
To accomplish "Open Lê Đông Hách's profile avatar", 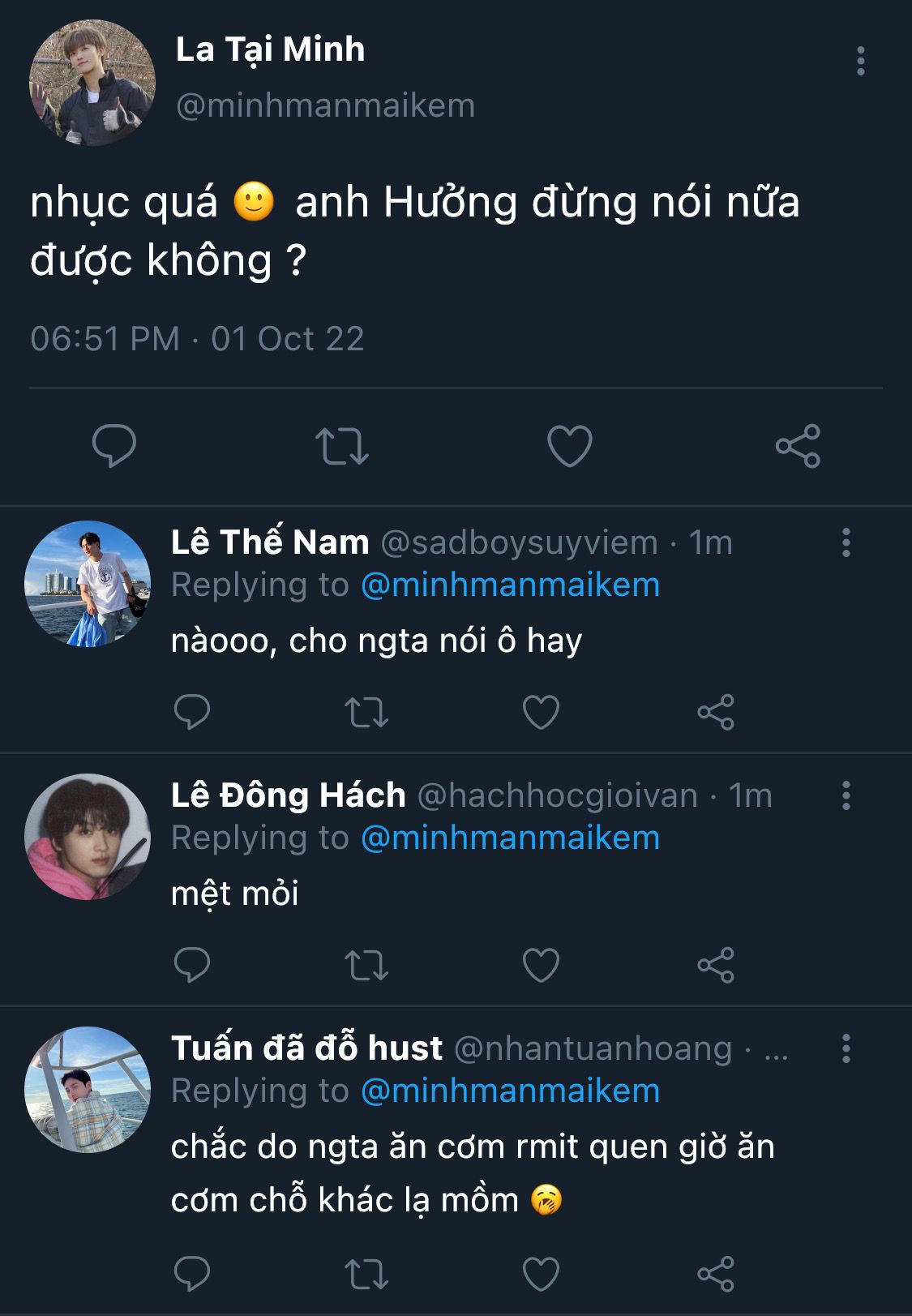I will [88, 837].
